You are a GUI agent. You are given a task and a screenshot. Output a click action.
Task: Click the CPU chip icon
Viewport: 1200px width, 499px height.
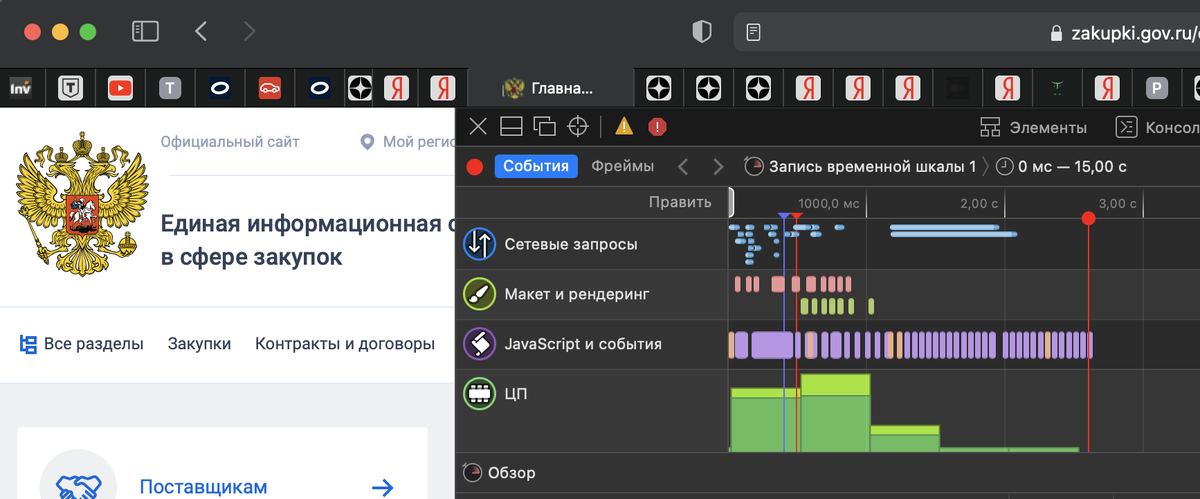[480, 393]
